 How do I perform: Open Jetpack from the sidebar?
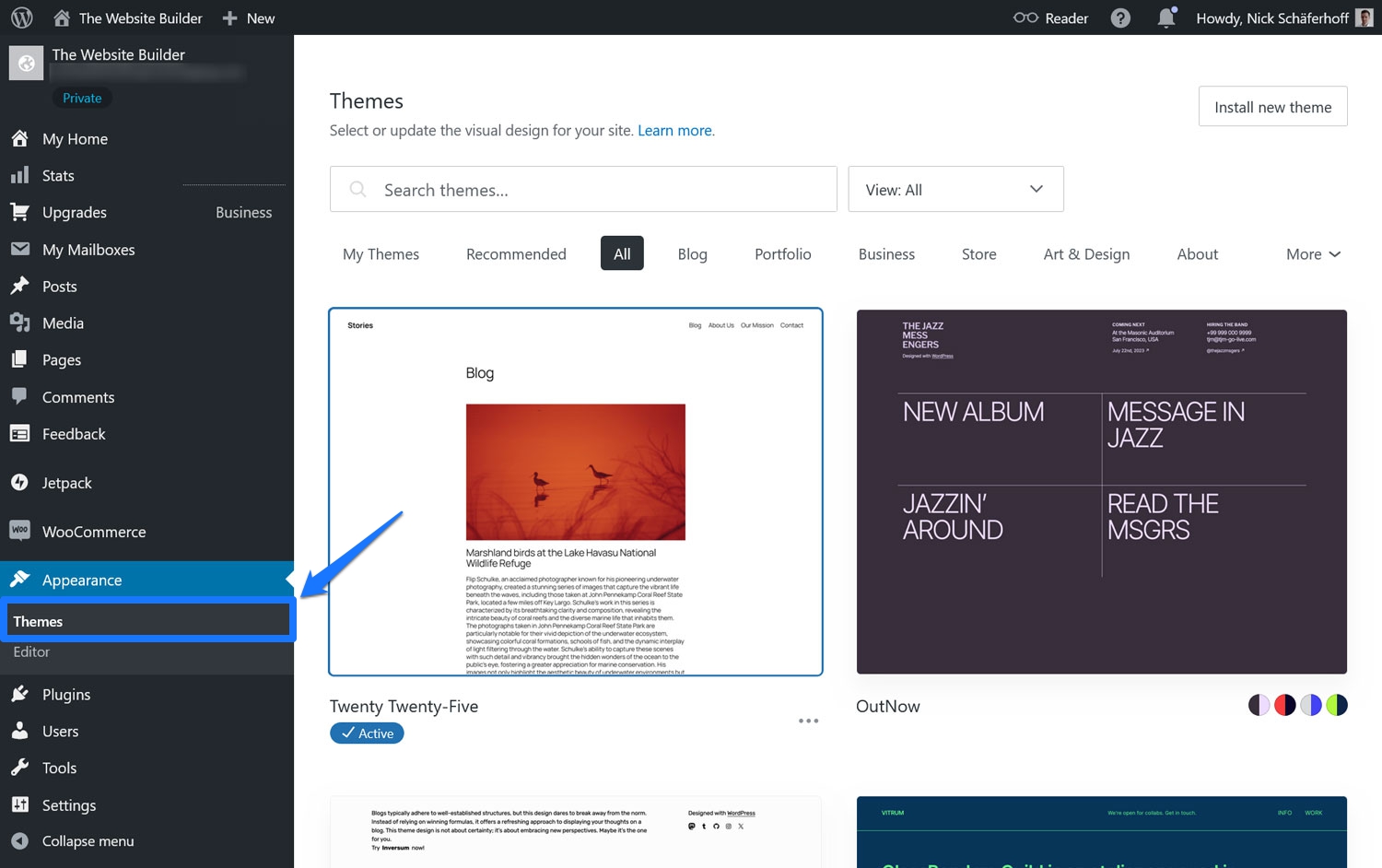[x=66, y=483]
